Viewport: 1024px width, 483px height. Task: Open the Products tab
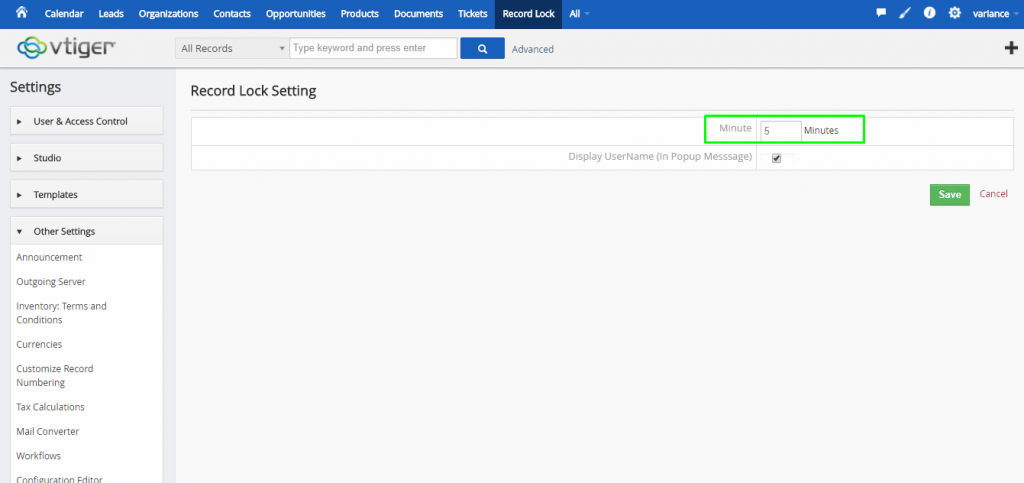coord(360,14)
